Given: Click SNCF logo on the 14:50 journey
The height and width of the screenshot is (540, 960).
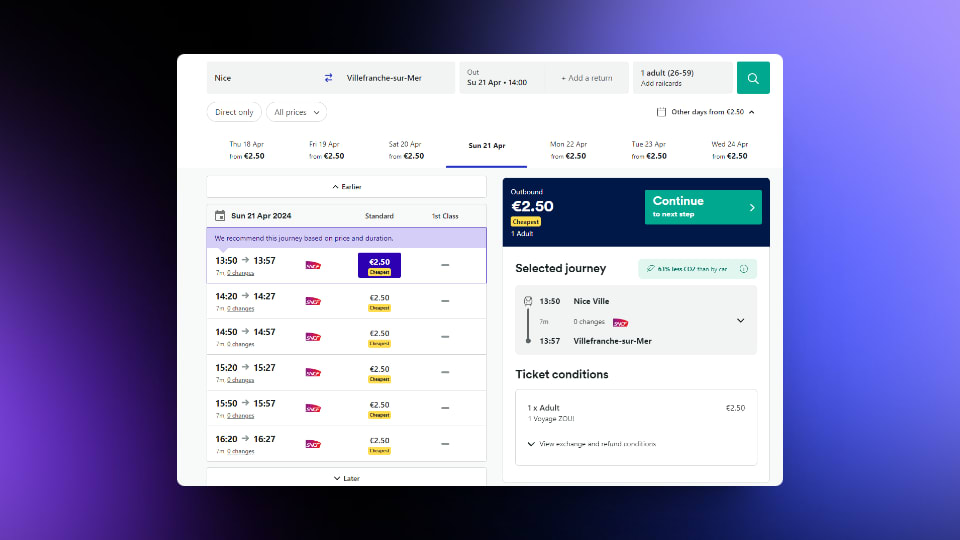Looking at the screenshot, I should [x=313, y=337].
